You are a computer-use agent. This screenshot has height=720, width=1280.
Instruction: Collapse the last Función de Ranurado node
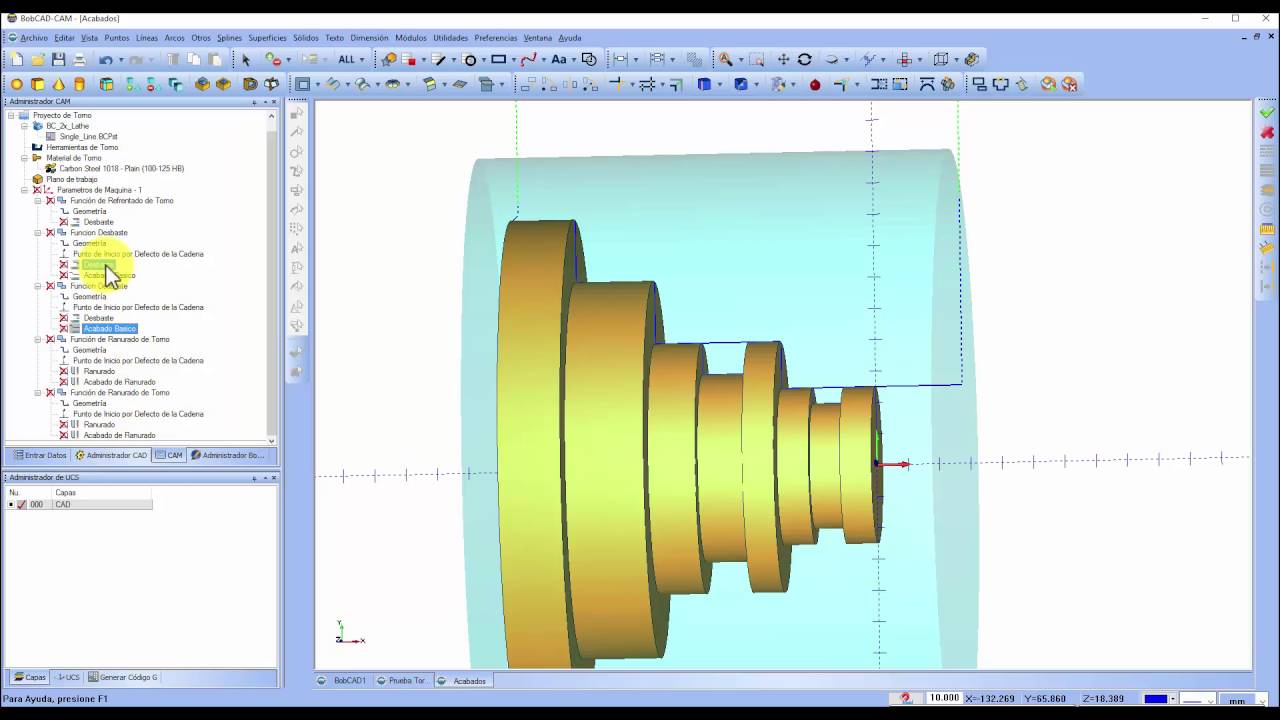coord(38,393)
